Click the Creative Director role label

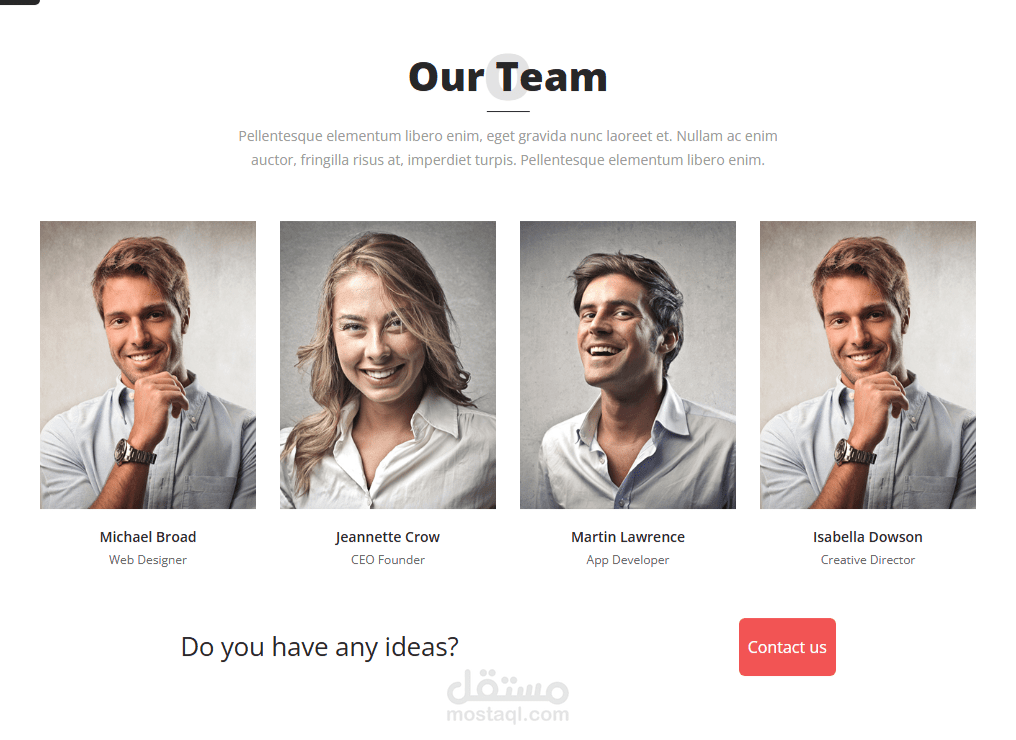point(868,560)
